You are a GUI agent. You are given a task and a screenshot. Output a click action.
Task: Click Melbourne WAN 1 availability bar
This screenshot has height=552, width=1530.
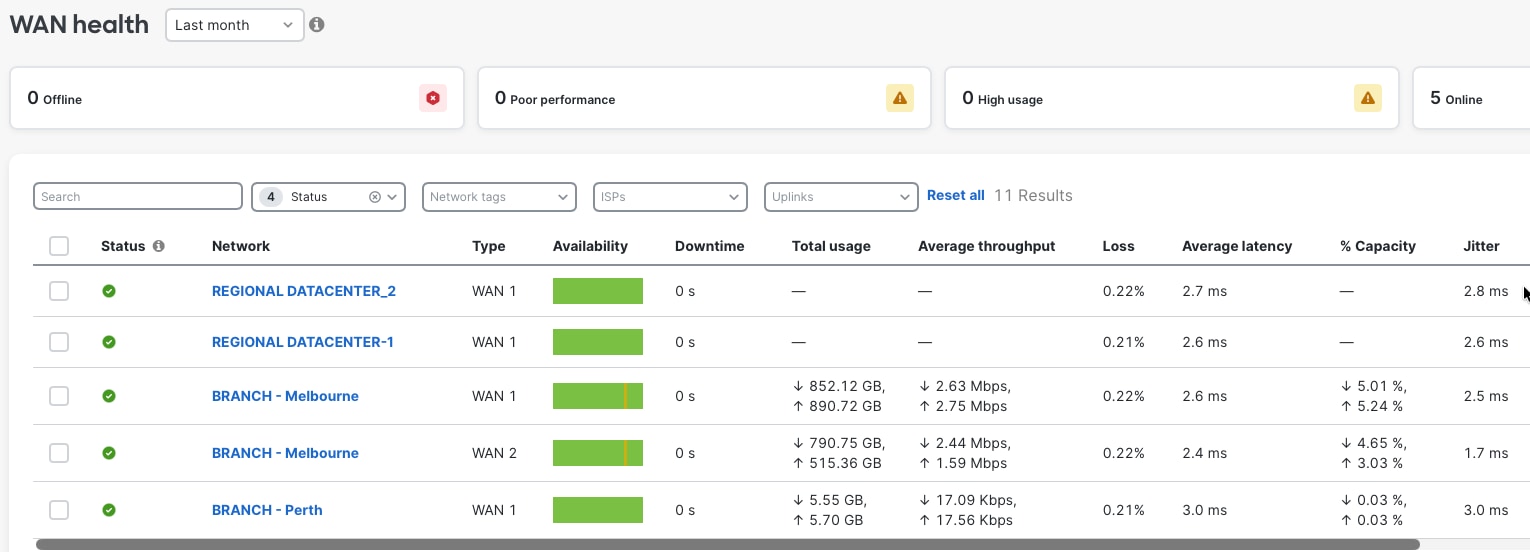click(x=597, y=396)
